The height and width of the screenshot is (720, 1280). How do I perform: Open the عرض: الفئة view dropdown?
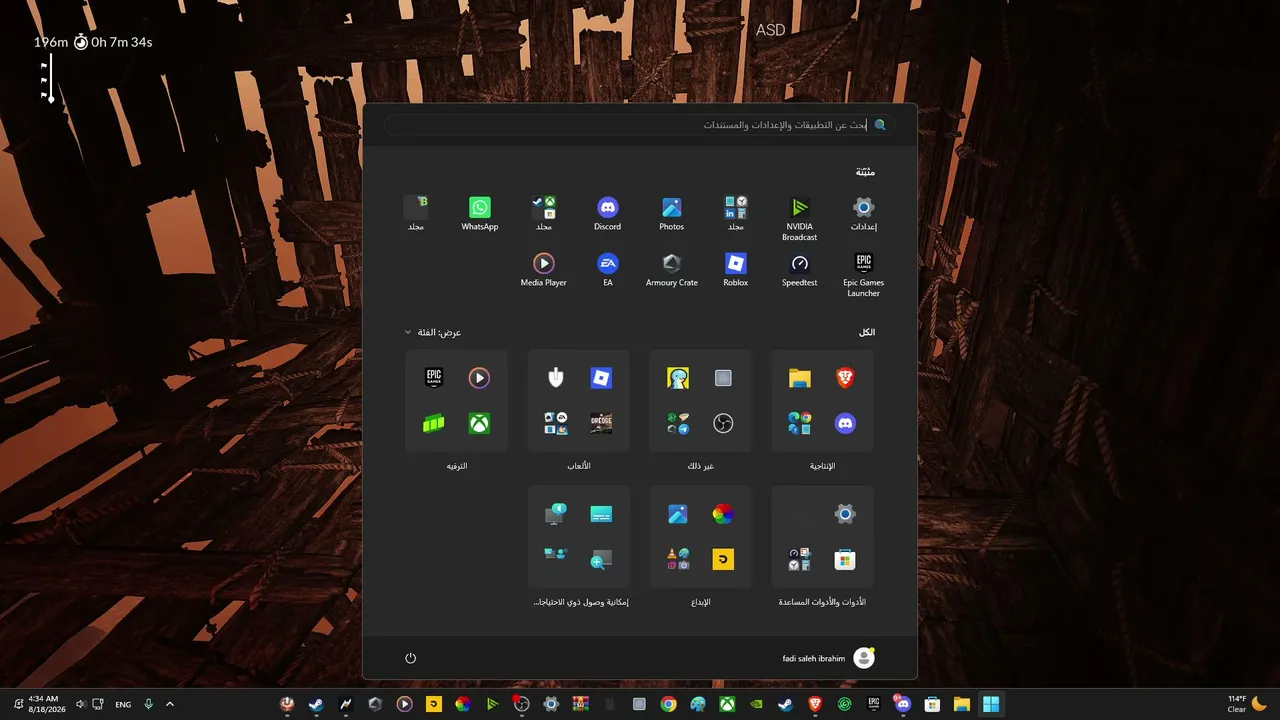click(433, 332)
